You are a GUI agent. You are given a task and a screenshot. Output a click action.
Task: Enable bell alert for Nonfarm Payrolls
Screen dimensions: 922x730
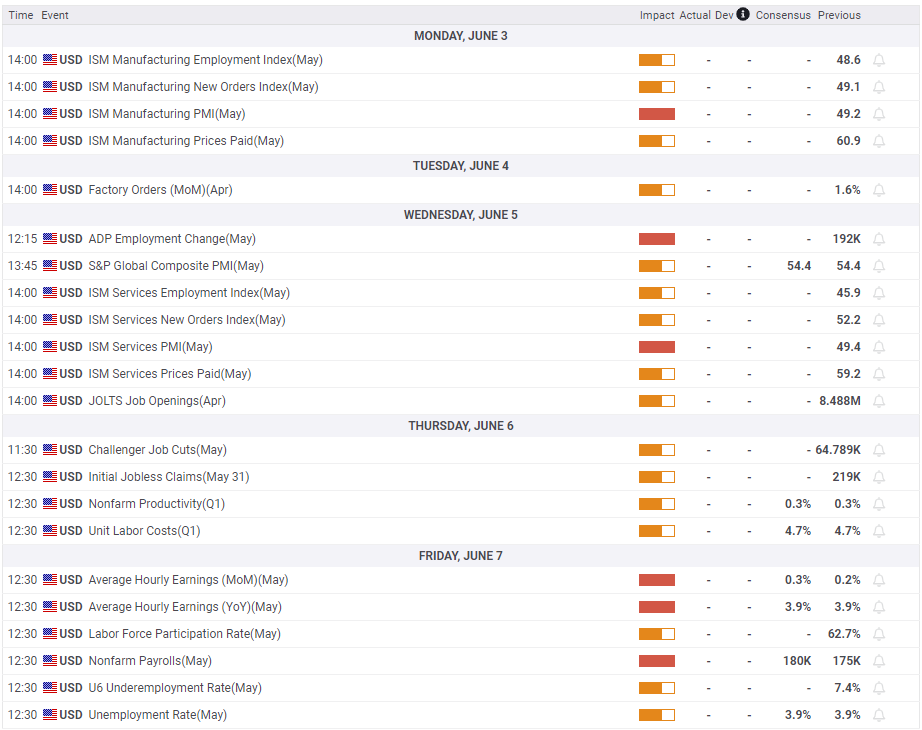coord(879,661)
